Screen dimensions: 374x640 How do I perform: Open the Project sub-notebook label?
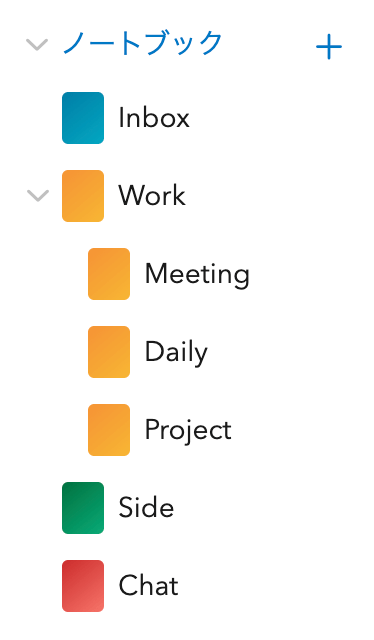coord(188,431)
